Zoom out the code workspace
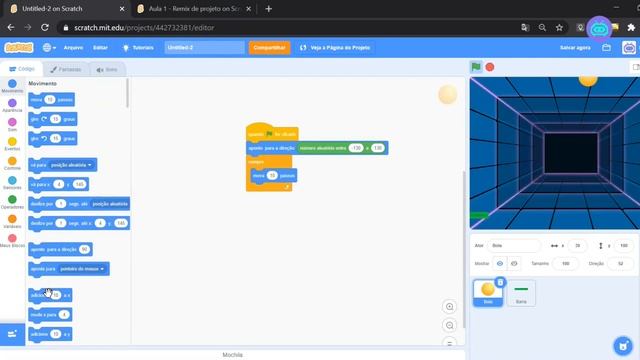 point(449,325)
